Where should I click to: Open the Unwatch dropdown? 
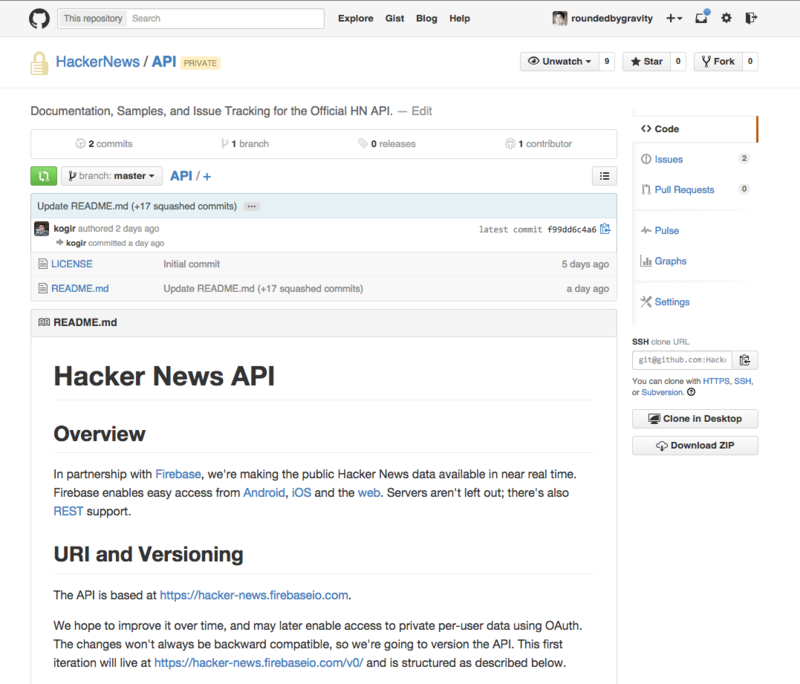click(559, 61)
